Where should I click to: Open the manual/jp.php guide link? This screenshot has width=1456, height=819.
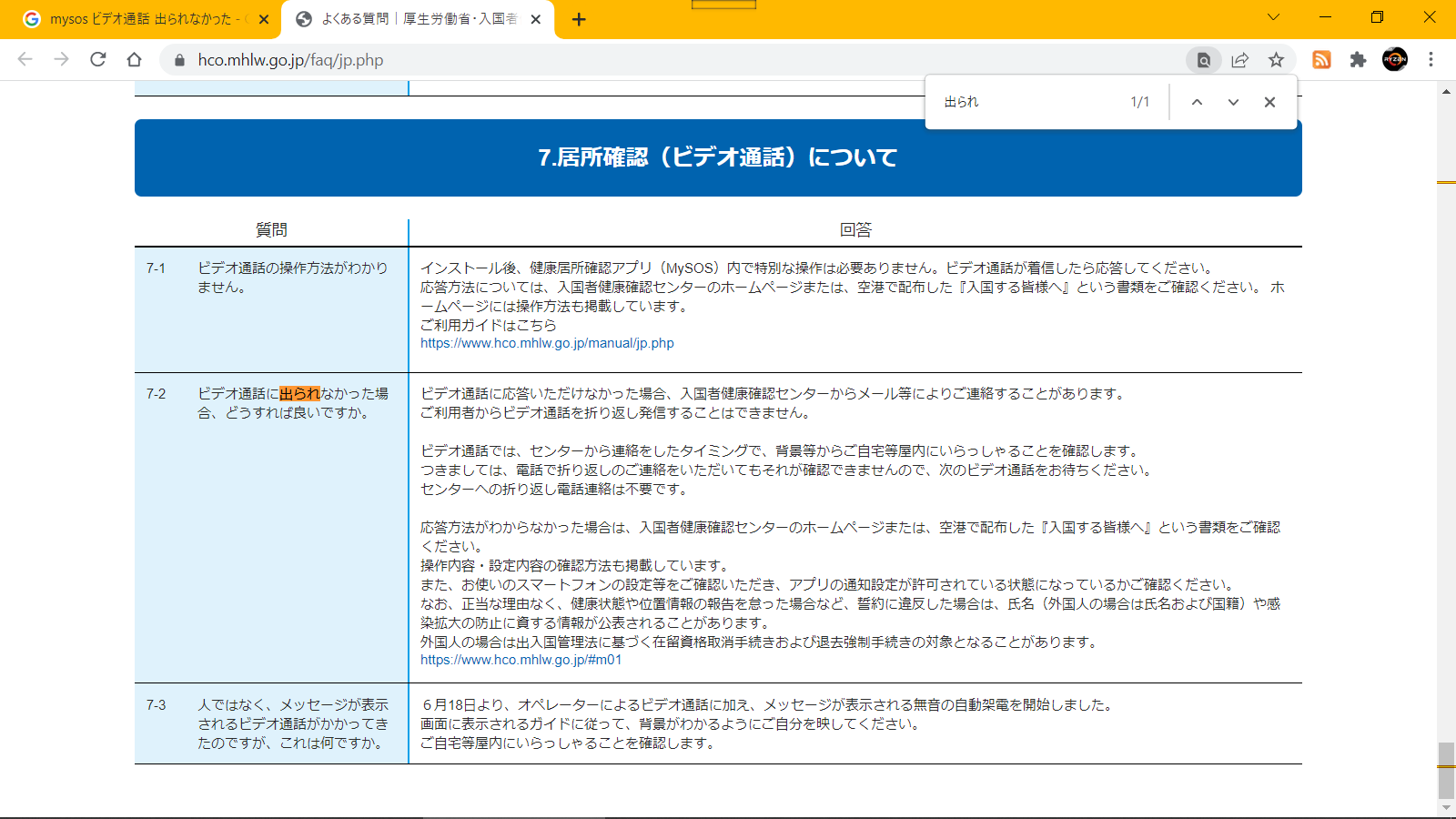(x=547, y=343)
